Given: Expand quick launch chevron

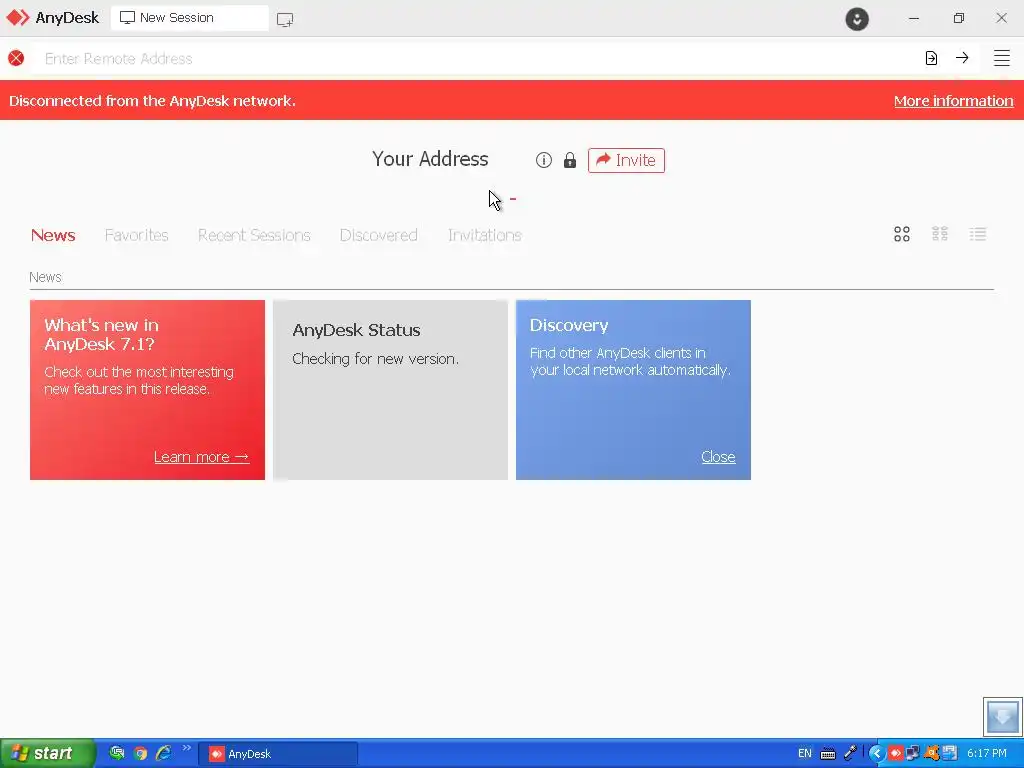Looking at the screenshot, I should point(187,748).
